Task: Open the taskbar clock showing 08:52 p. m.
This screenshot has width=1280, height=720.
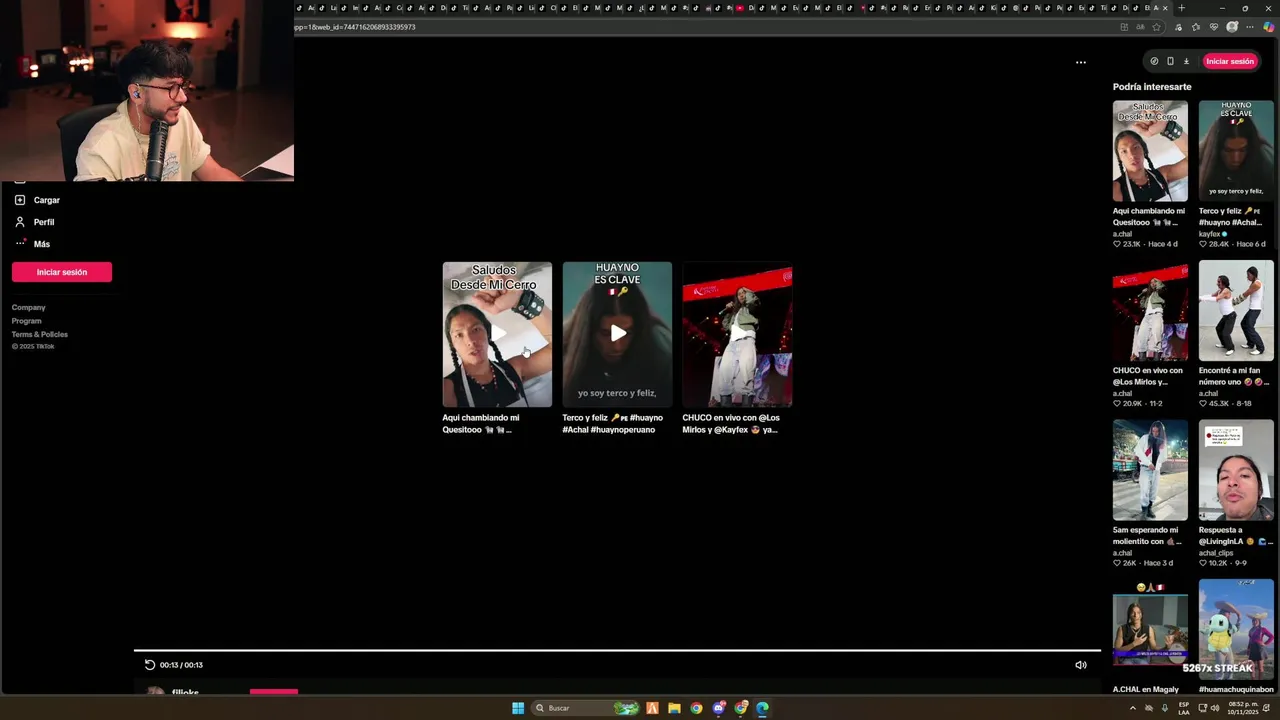Action: [1243, 708]
